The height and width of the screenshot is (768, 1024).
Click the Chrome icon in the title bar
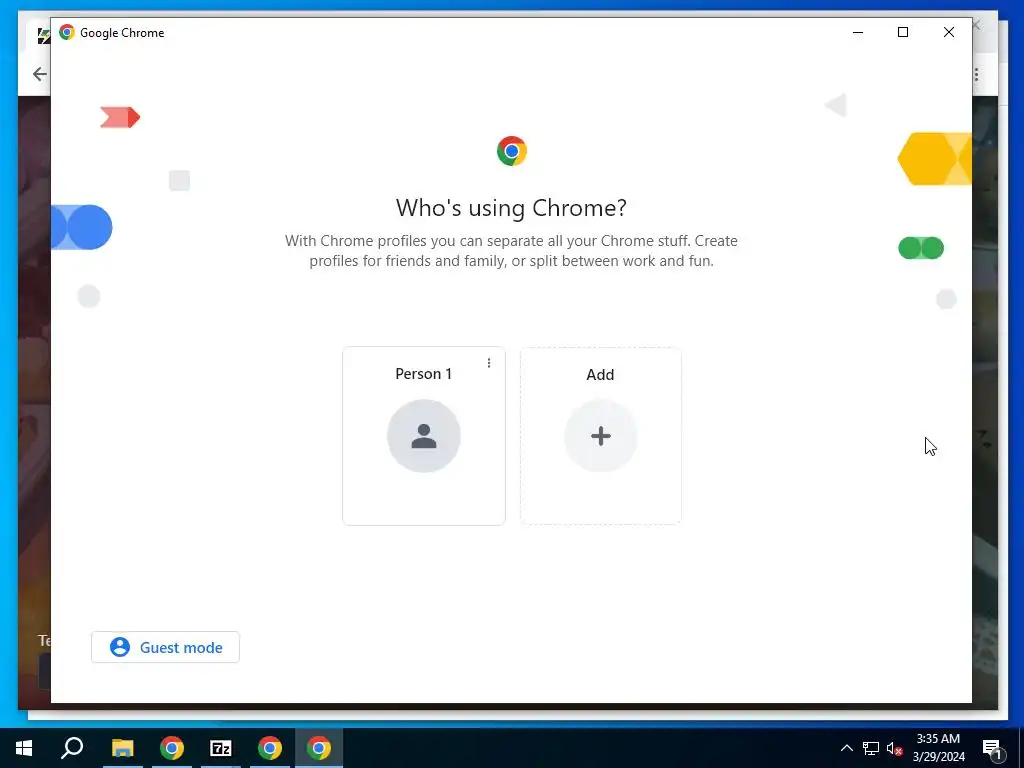67,32
